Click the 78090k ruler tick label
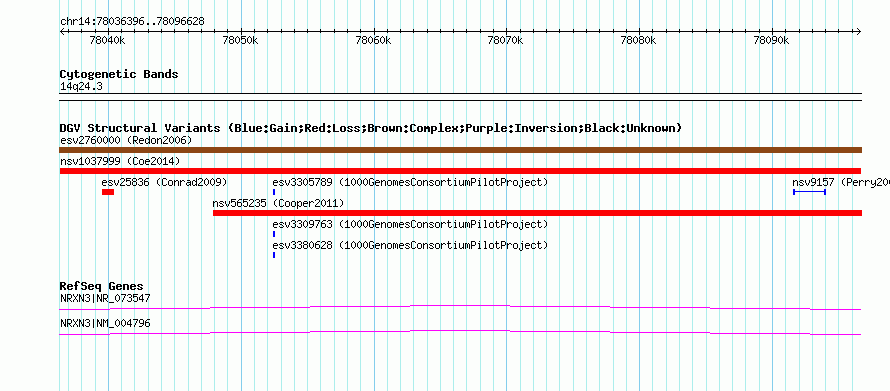 coord(772,41)
